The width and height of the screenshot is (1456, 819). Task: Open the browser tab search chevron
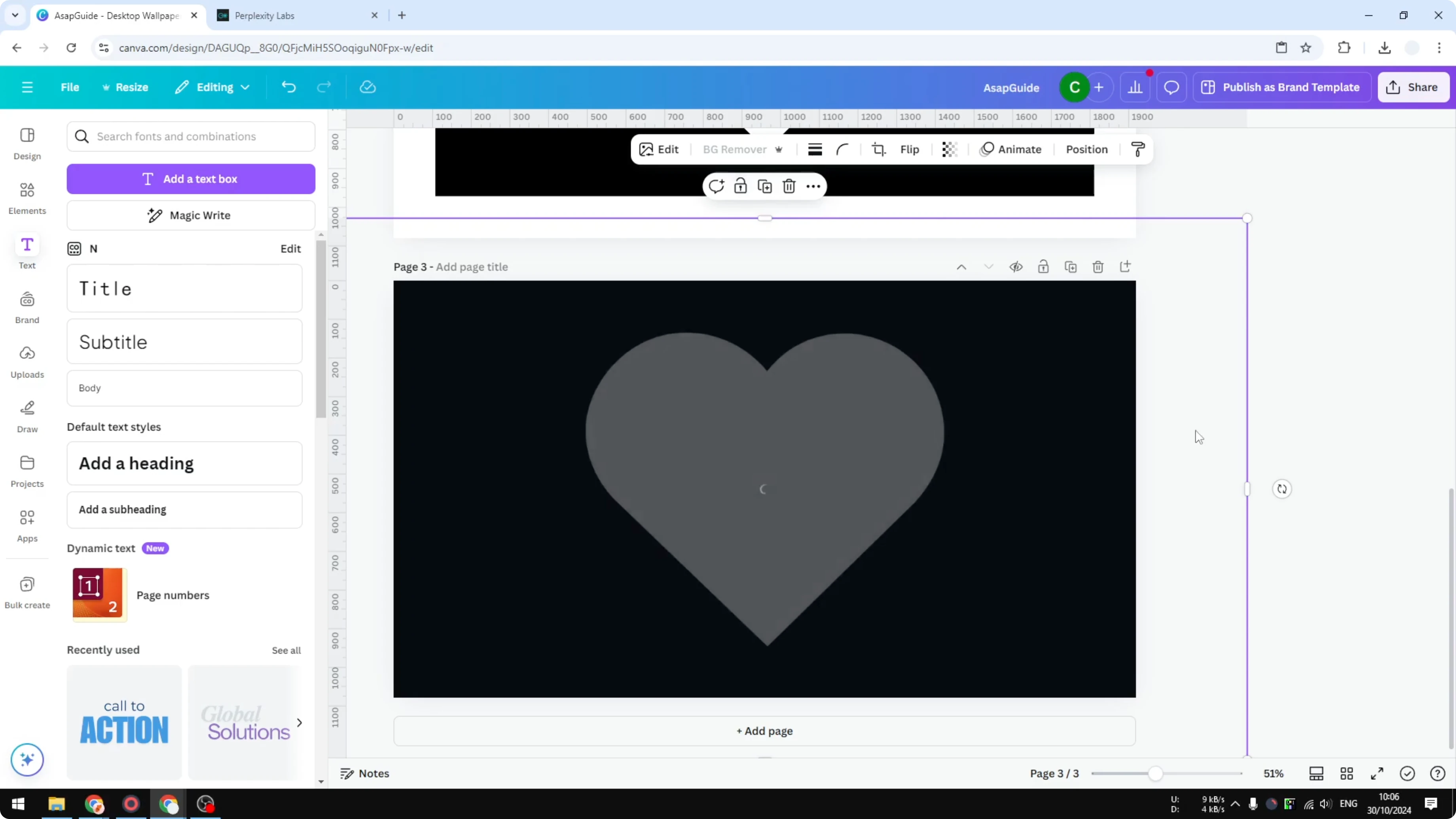15,15
